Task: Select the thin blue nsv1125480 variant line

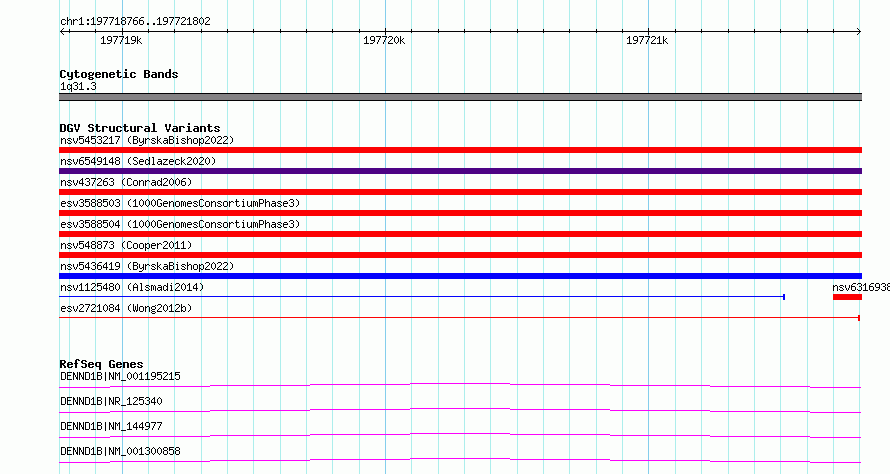Action: click(x=422, y=297)
